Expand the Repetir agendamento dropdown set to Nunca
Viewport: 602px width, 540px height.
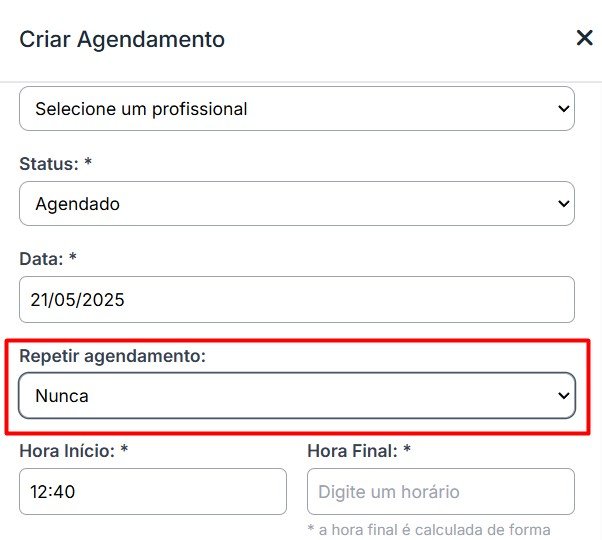[296, 396]
